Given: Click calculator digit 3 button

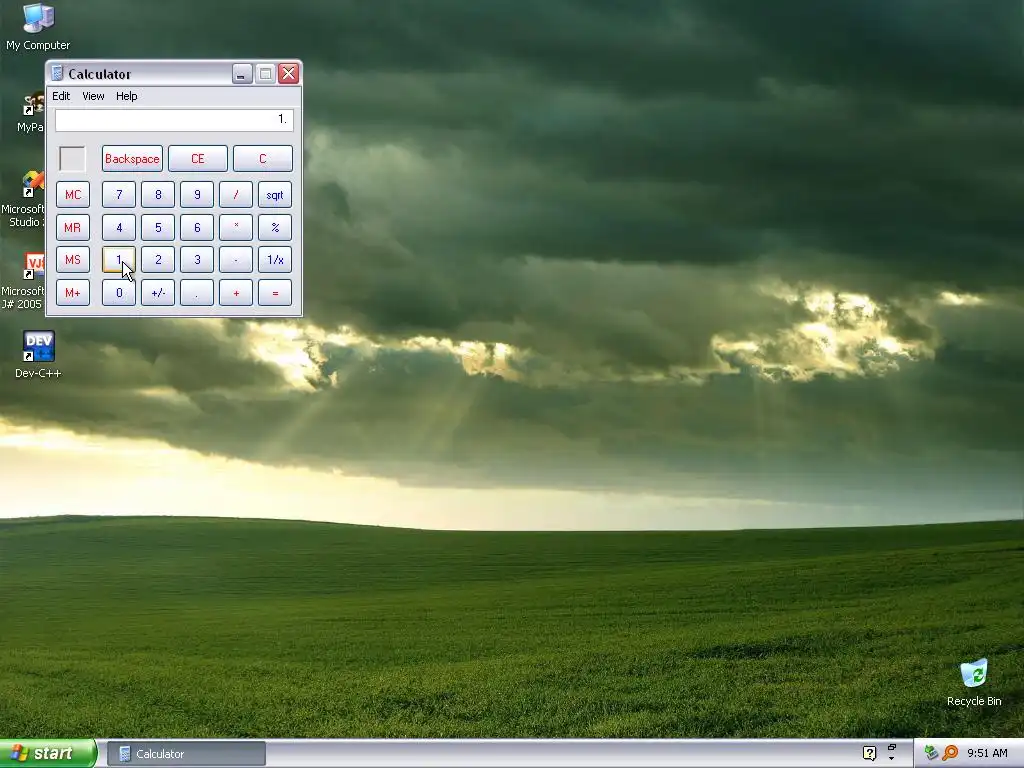Looking at the screenshot, I should click(x=197, y=259).
